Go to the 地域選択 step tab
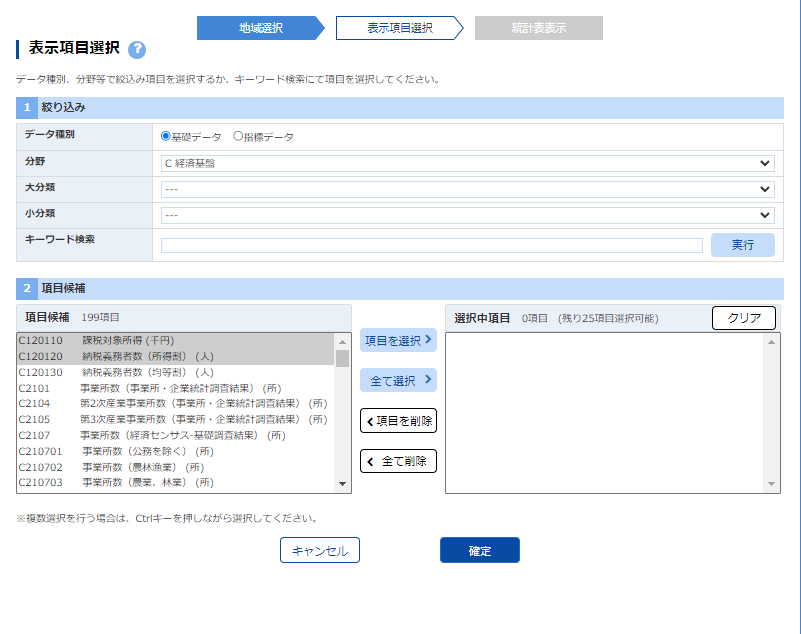 pyautogui.click(x=260, y=28)
